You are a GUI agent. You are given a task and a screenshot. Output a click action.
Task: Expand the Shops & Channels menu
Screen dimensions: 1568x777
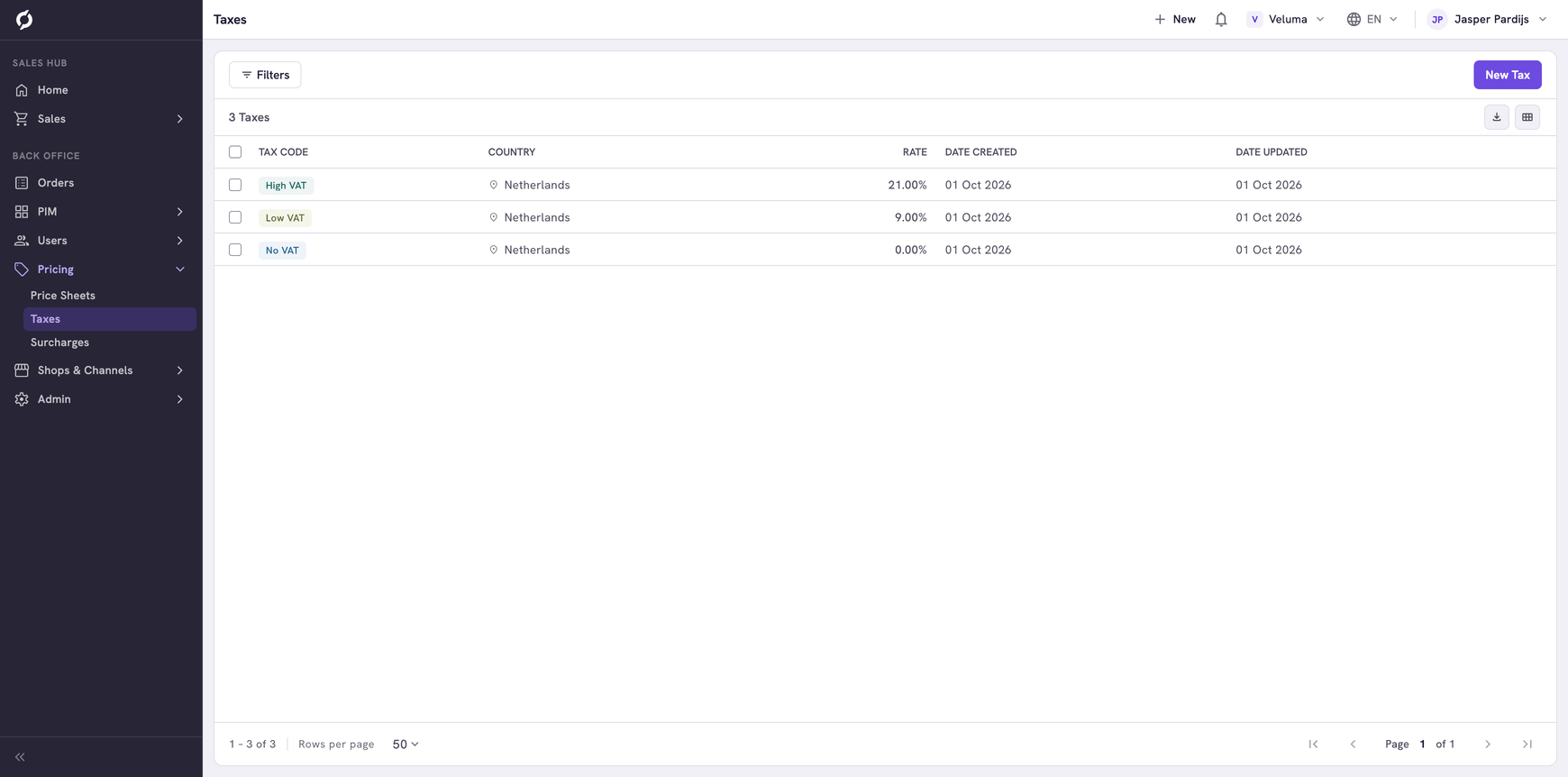tap(101, 370)
